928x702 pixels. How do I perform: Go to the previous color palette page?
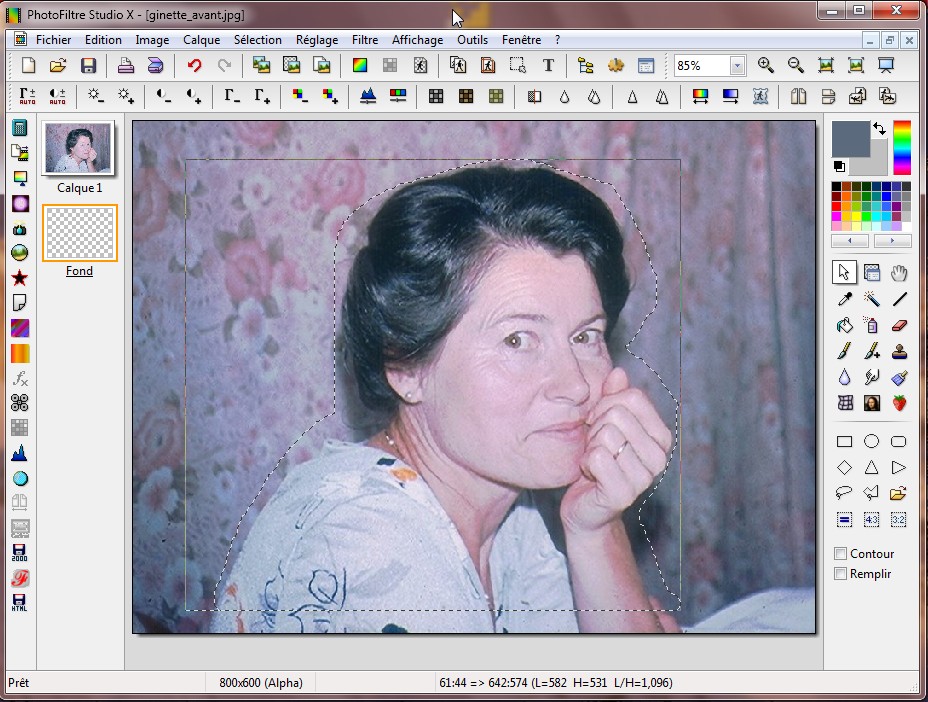tap(850, 241)
